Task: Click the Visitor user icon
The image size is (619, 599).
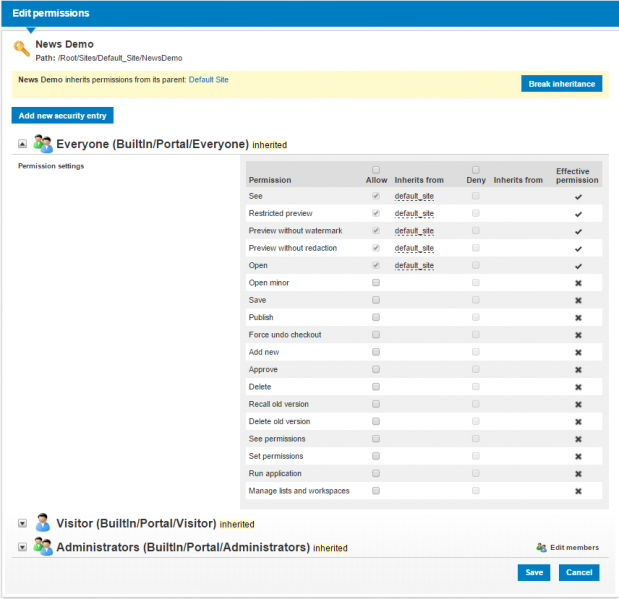Action: [x=42, y=522]
